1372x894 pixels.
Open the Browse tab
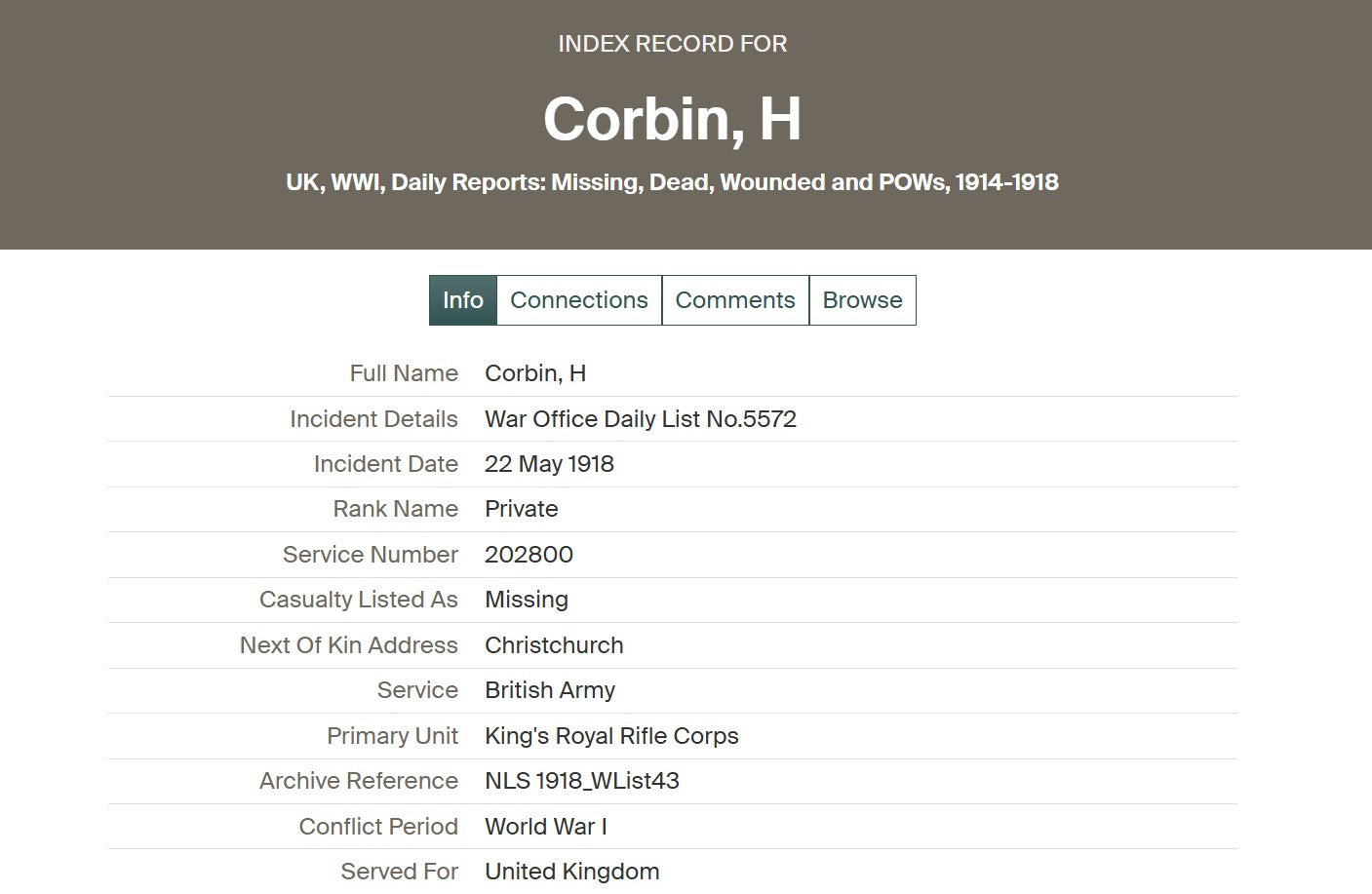coord(863,300)
